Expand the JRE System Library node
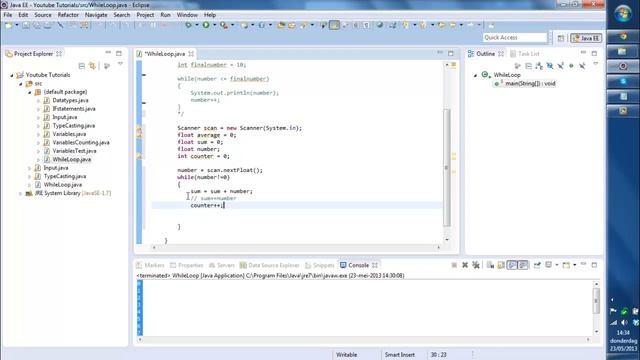 (x=20, y=193)
